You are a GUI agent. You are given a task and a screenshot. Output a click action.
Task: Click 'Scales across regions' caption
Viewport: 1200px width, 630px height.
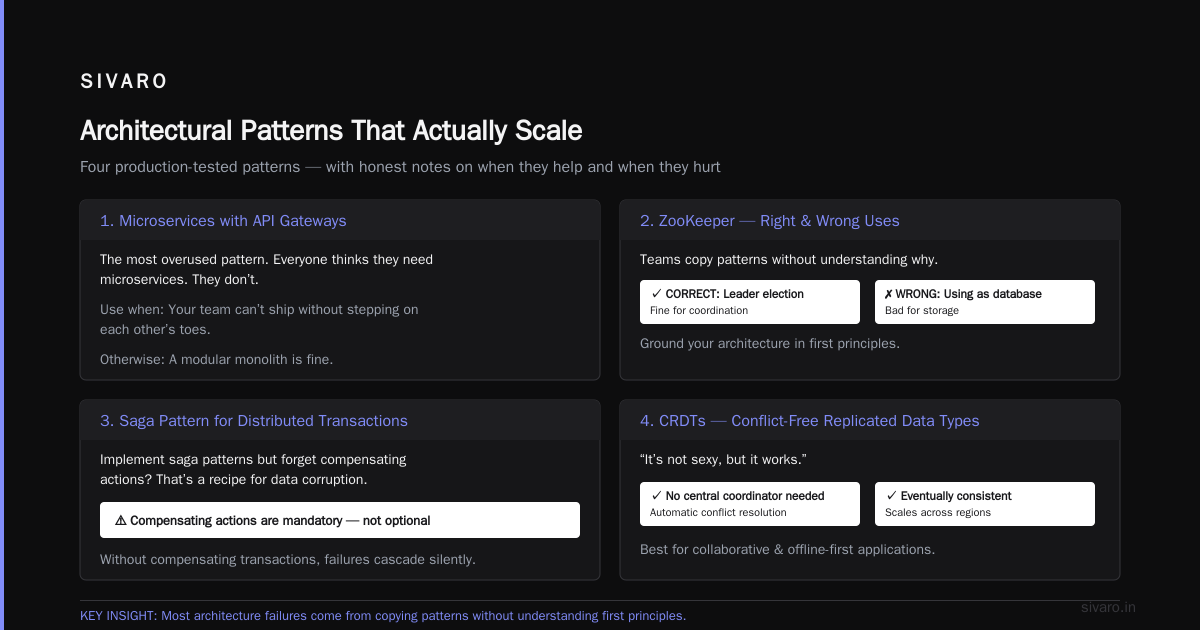pyautogui.click(x=938, y=513)
